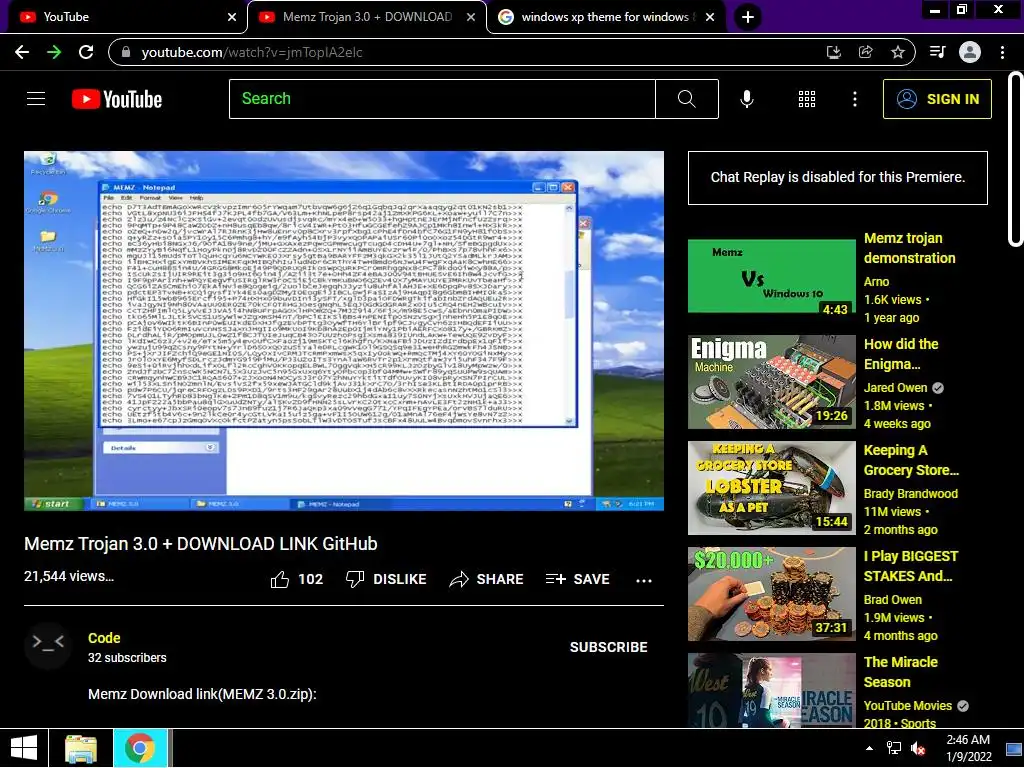The width and height of the screenshot is (1024, 768).
Task: Focus the YouTube search field
Action: click(x=442, y=99)
